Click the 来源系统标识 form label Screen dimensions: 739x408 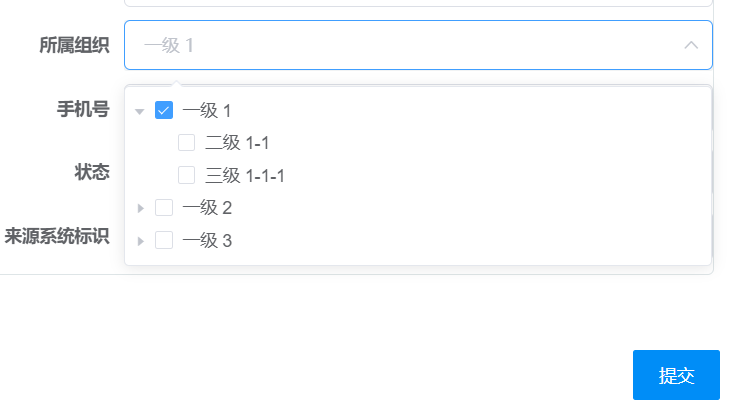tap(57, 236)
